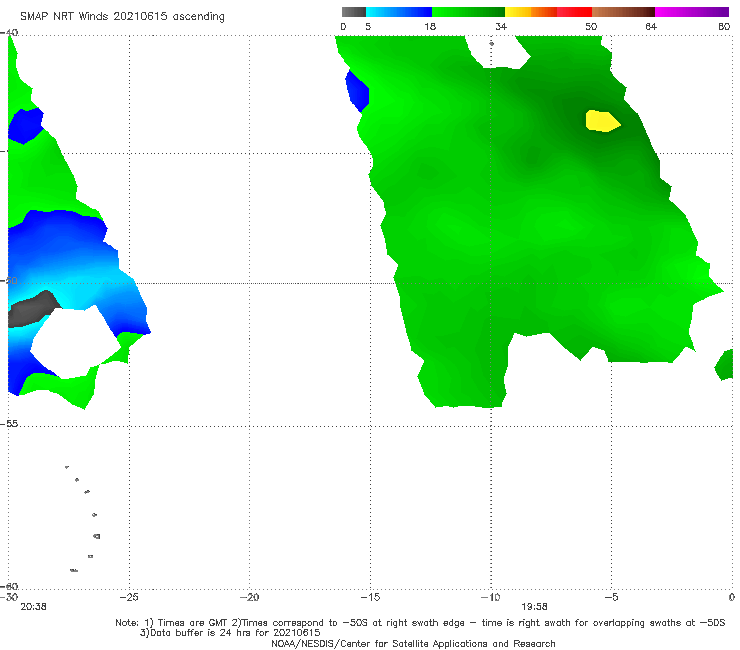Click the longitude label "-15"
740x650 pixels.
point(370,597)
